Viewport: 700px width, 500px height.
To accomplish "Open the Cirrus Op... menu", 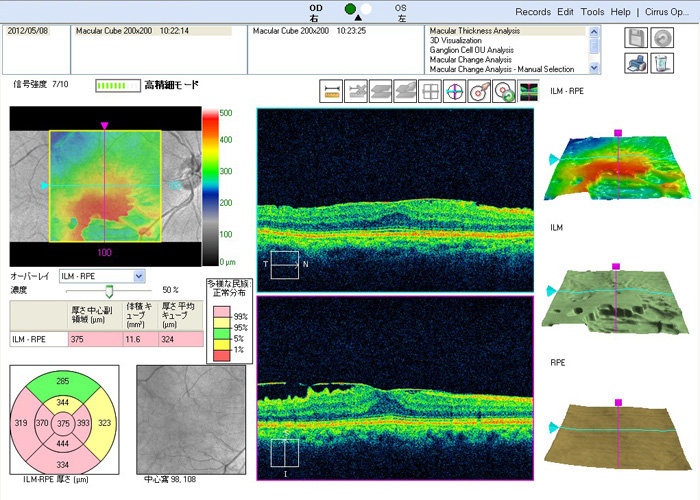I will click(667, 12).
